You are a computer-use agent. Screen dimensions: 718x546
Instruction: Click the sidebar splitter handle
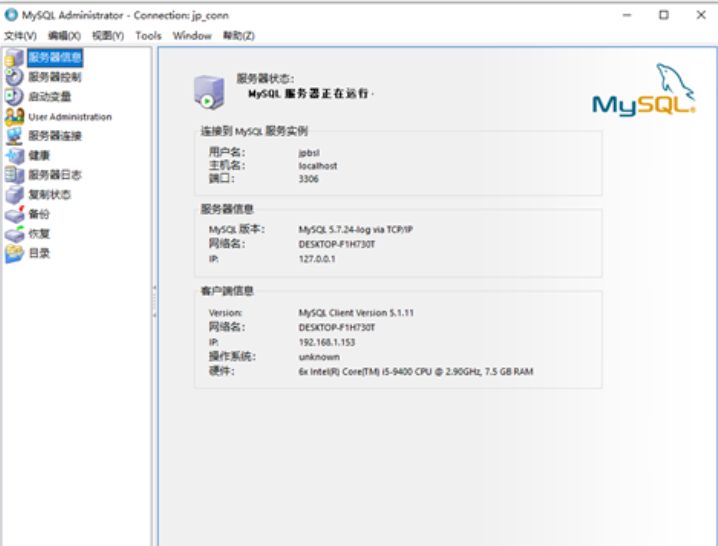coord(154,301)
